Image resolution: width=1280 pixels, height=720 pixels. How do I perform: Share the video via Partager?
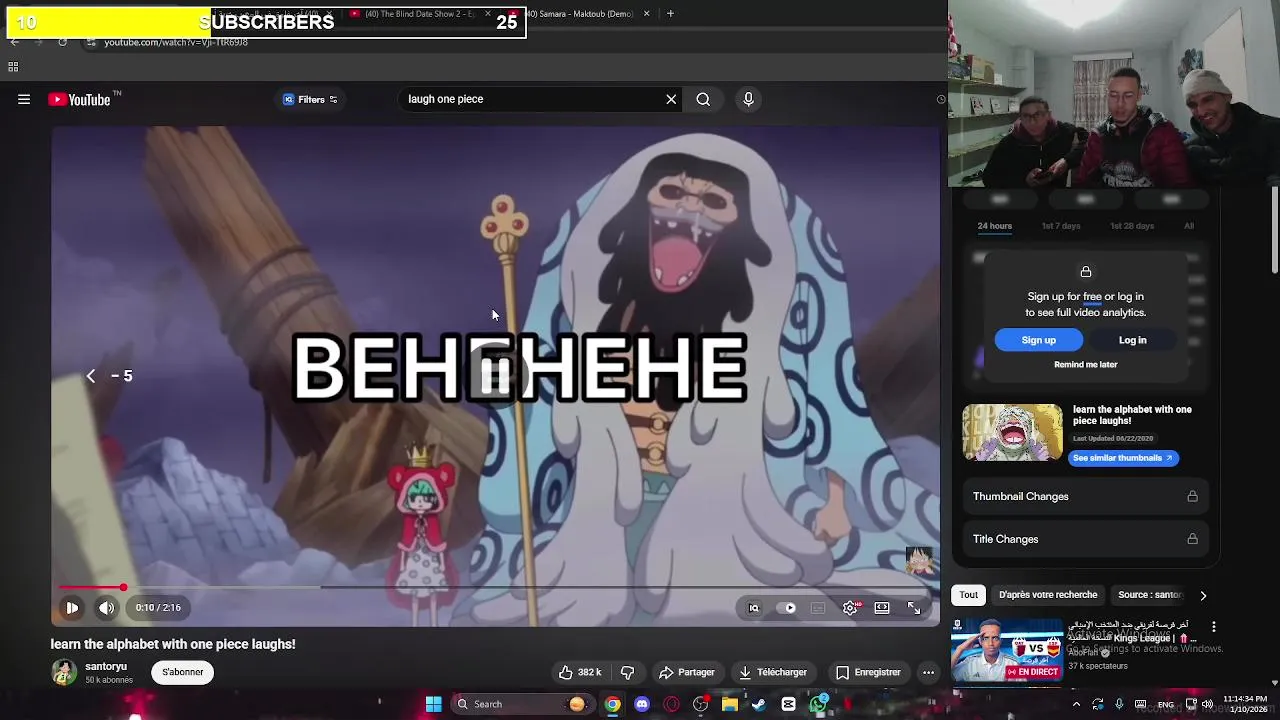point(686,672)
